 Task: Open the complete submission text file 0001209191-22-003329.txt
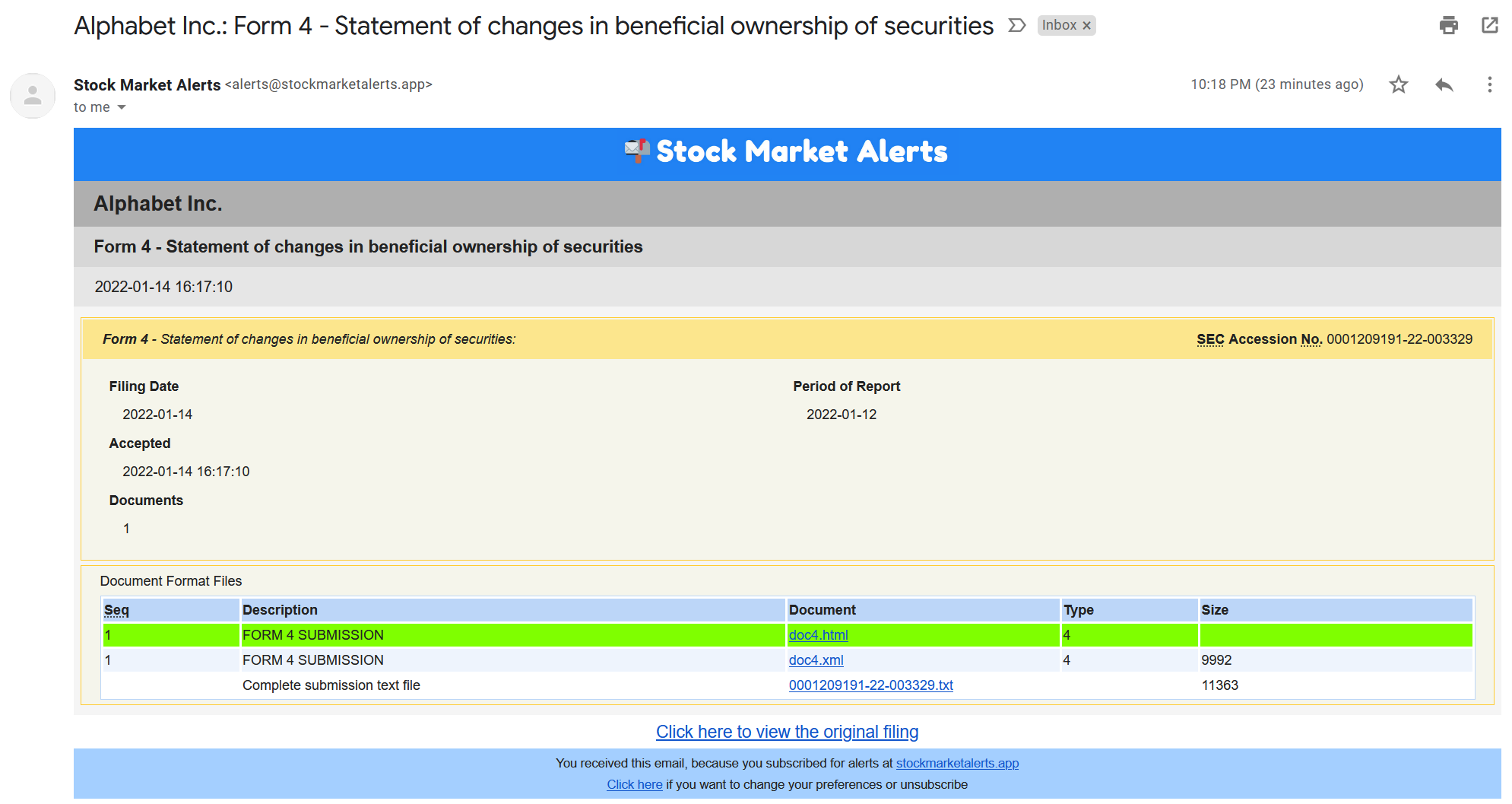click(x=871, y=685)
